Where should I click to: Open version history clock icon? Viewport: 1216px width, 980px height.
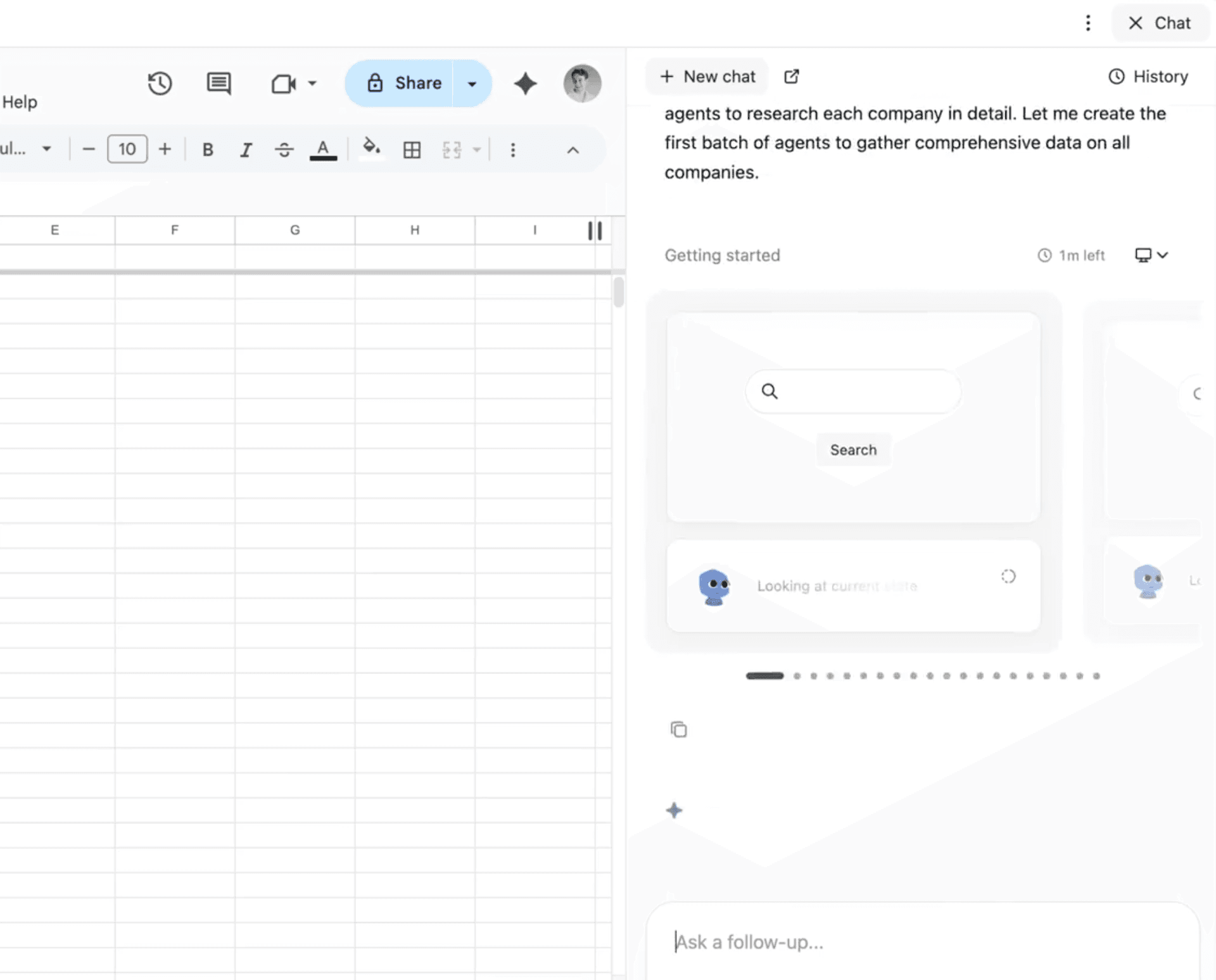160,83
